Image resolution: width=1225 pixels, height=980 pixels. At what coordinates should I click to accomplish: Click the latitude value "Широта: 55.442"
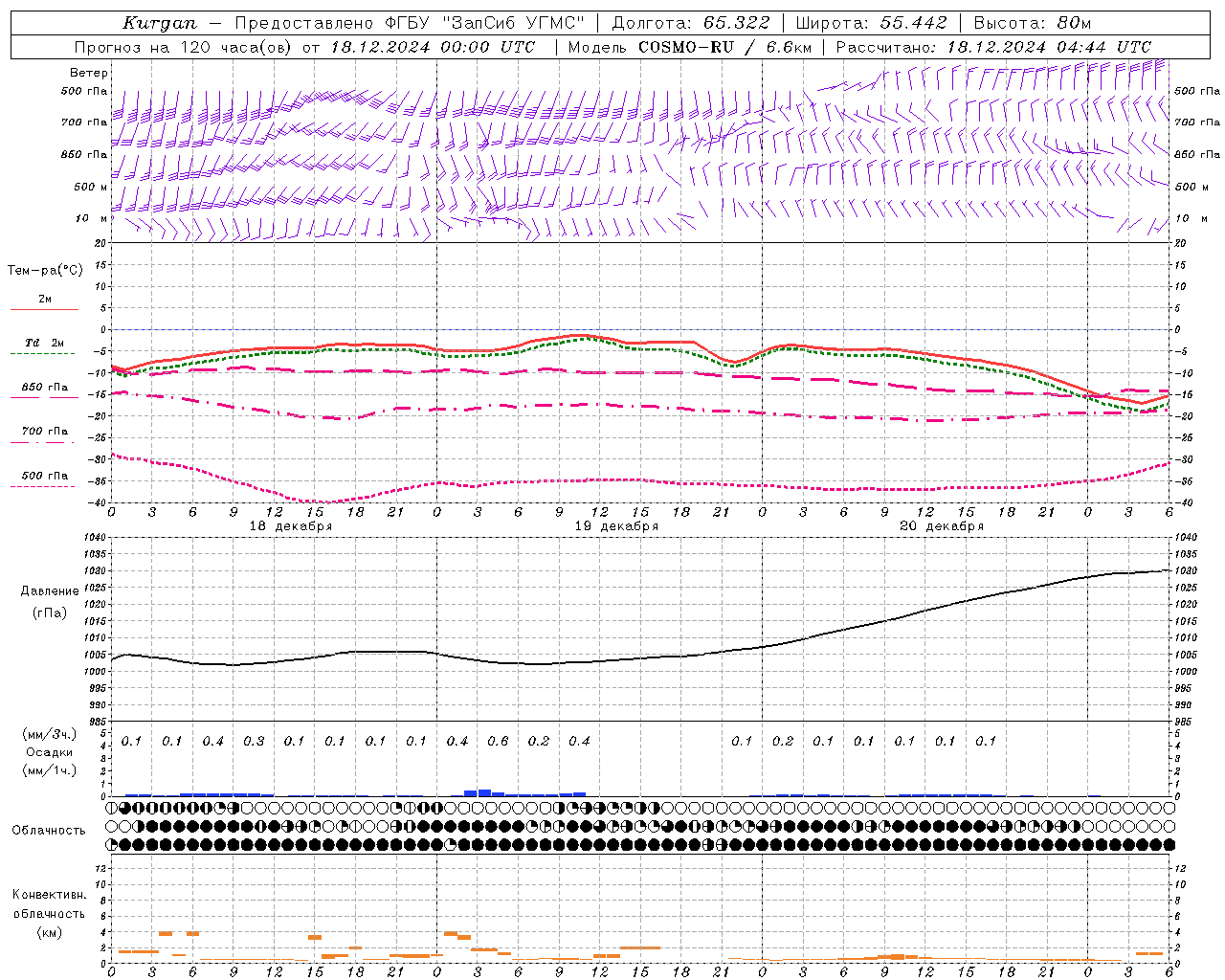(x=871, y=23)
